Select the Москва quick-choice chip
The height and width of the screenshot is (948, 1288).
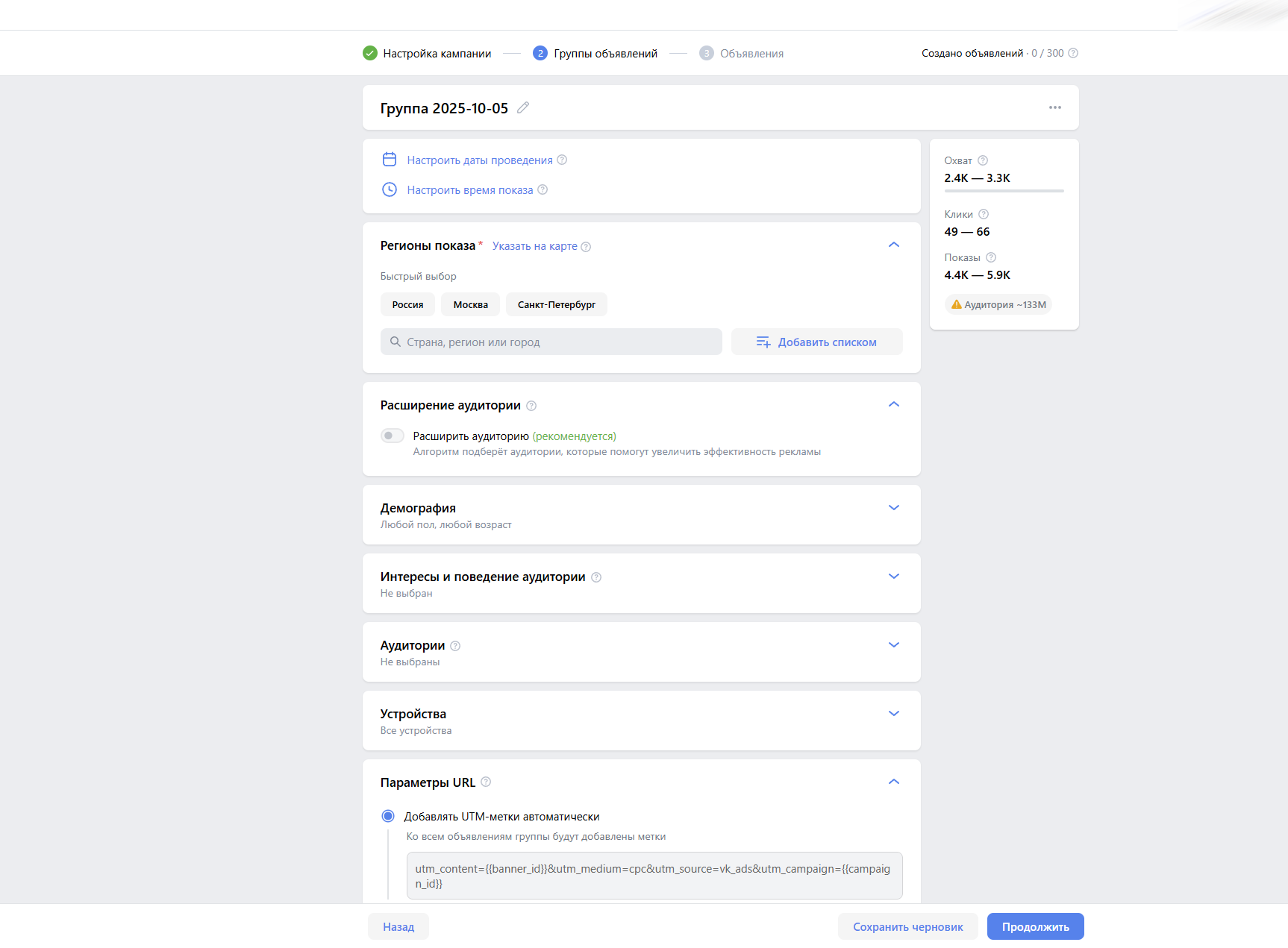coord(470,304)
